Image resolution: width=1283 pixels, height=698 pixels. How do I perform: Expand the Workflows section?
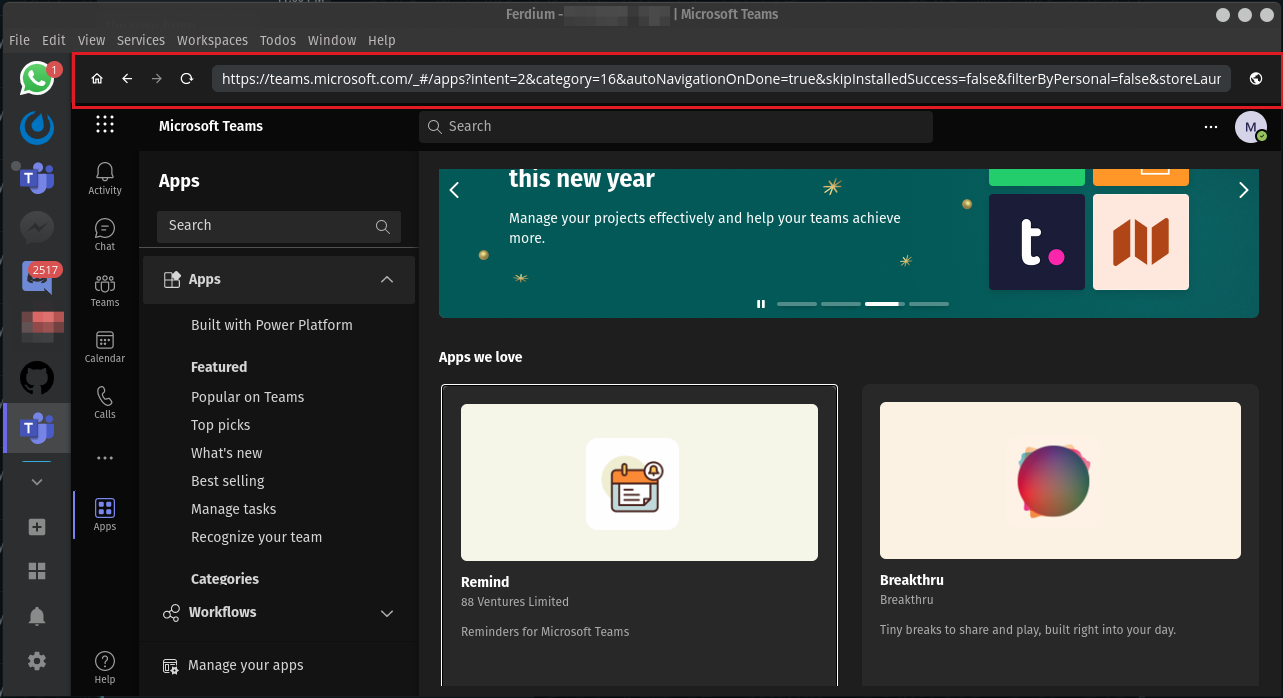387,613
